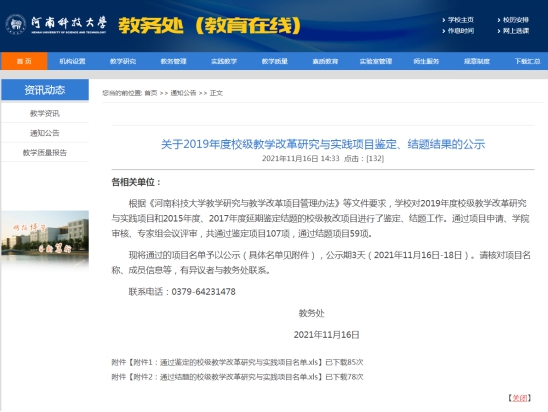Select 教学质量 in the navigation bar
The image size is (548, 412).
coord(275,61)
